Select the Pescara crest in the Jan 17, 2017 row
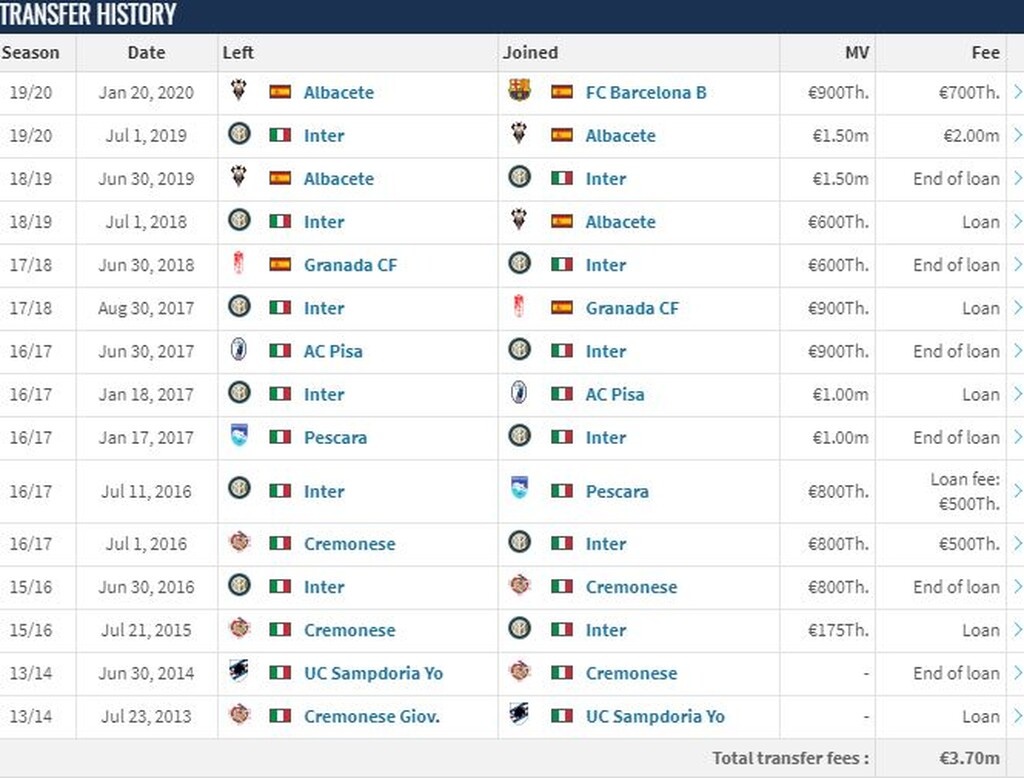 pos(238,436)
